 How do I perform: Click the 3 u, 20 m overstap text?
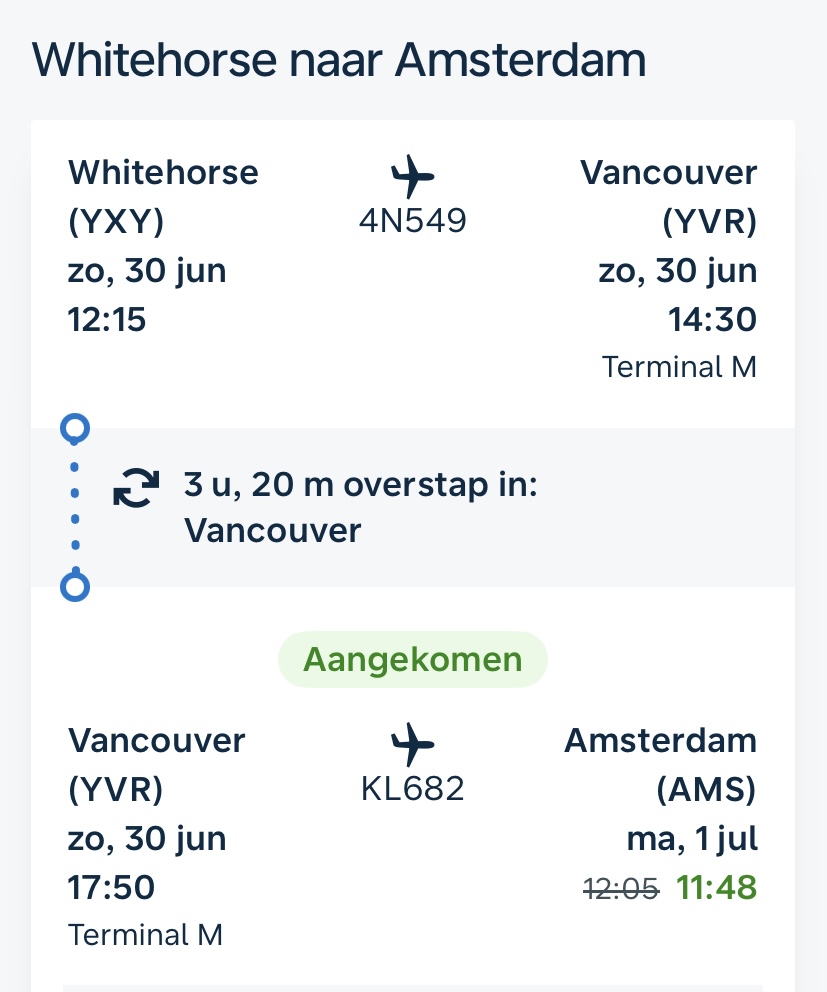pyautogui.click(x=361, y=485)
